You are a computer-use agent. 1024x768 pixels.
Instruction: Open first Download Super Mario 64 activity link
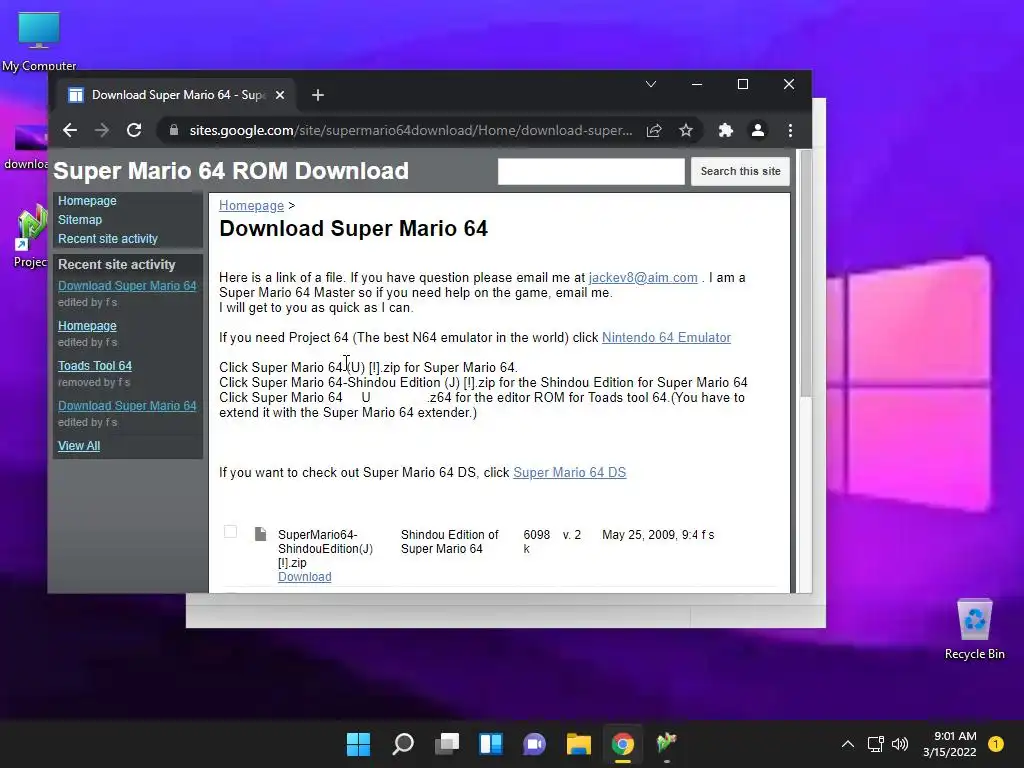[127, 285]
